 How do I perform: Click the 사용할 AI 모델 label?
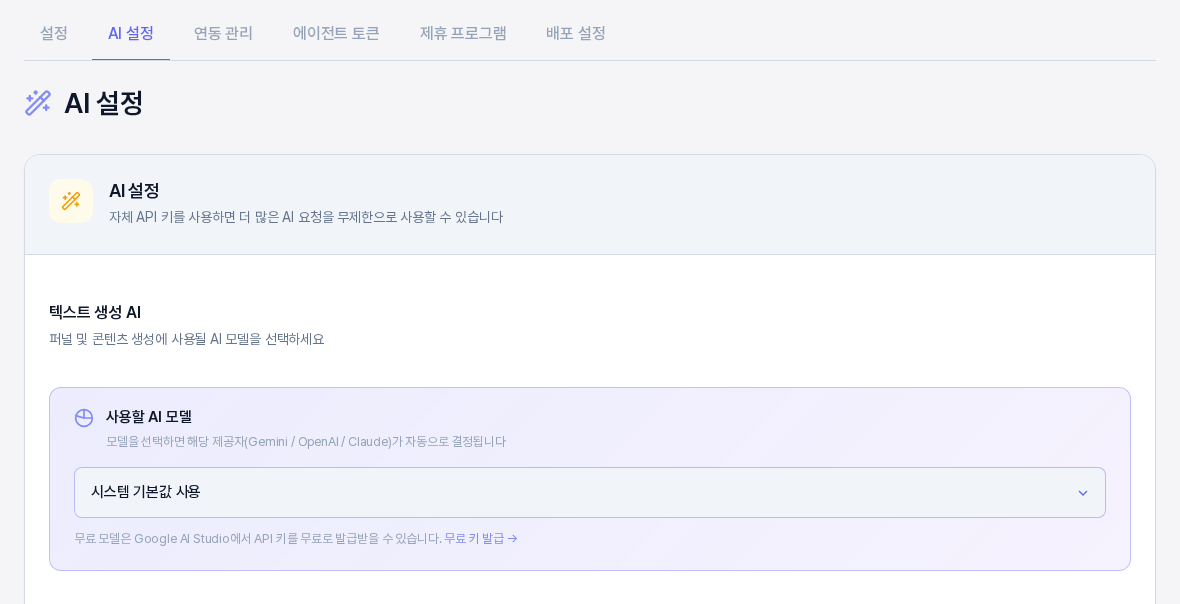tap(149, 417)
